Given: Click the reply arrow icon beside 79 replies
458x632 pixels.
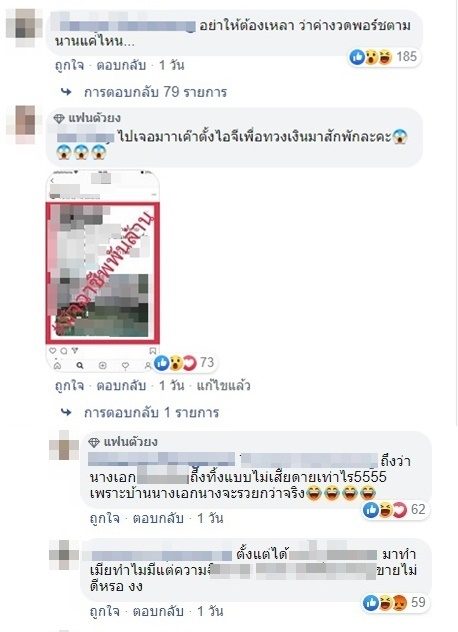Looking at the screenshot, I should click(x=66, y=92).
